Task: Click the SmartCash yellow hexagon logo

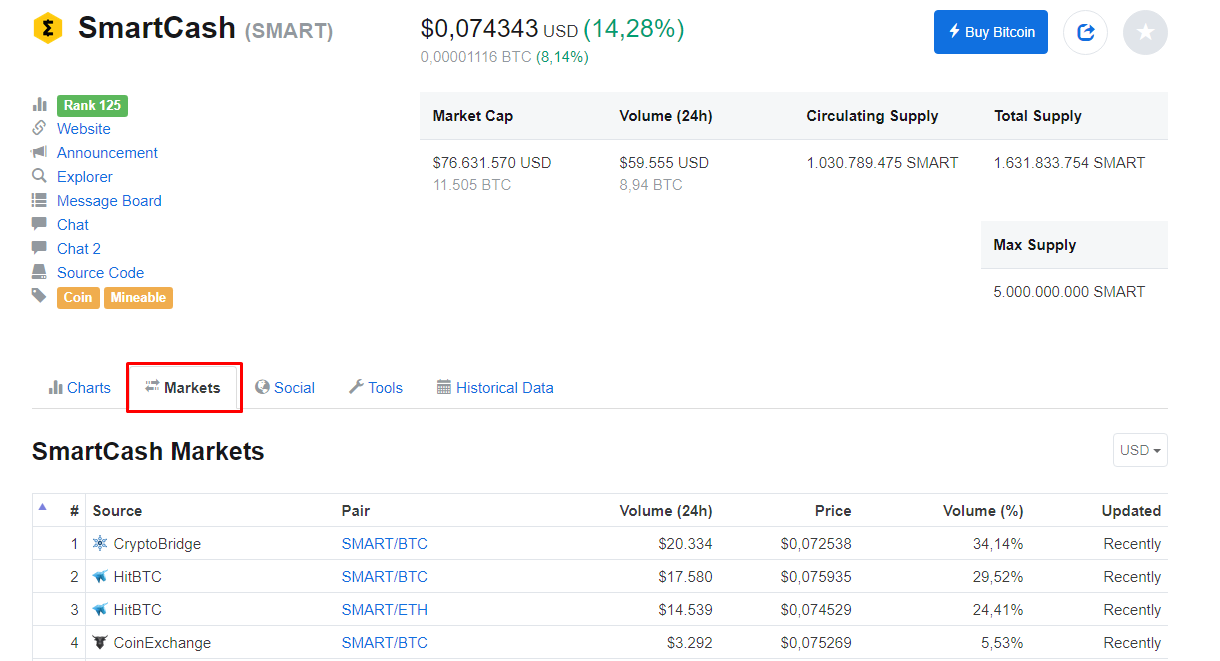Action: [48, 28]
